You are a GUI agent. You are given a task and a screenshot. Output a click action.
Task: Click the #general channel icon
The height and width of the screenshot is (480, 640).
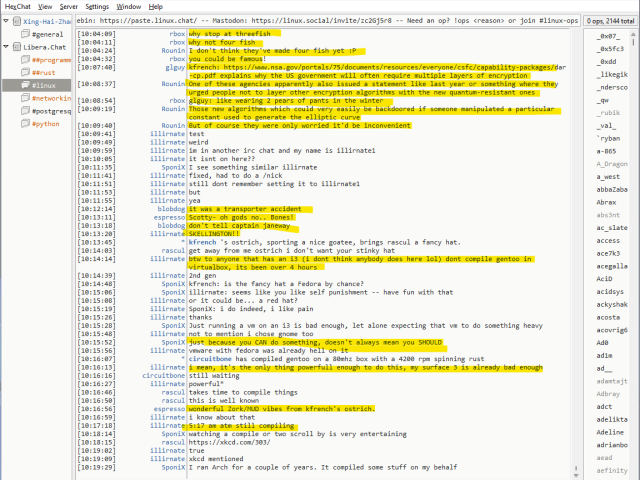pos(23,33)
